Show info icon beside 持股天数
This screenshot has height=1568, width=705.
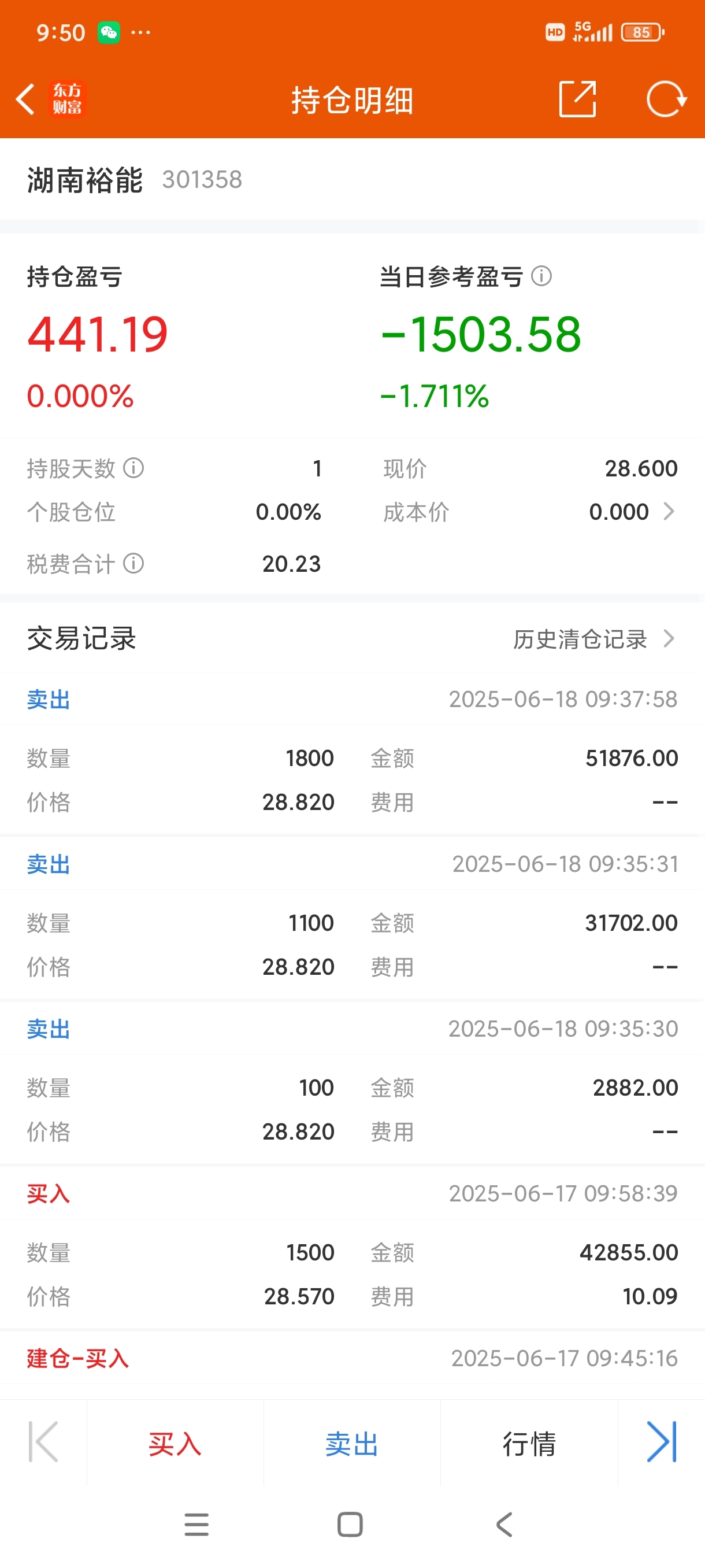[133, 468]
